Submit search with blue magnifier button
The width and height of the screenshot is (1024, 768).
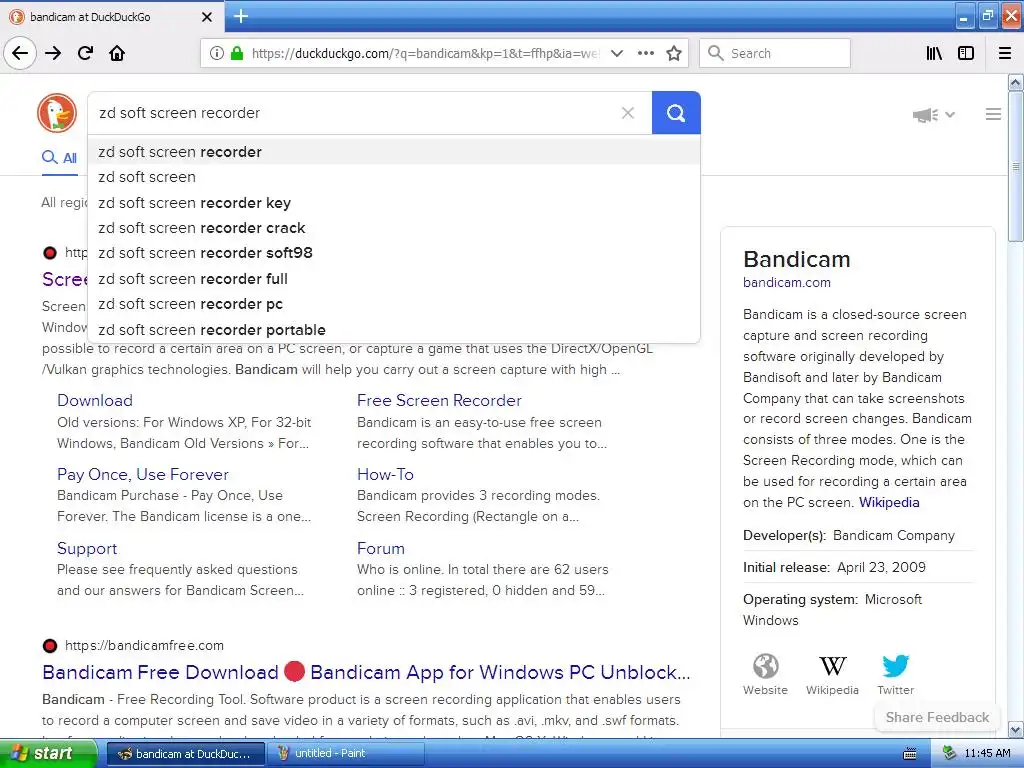676,113
